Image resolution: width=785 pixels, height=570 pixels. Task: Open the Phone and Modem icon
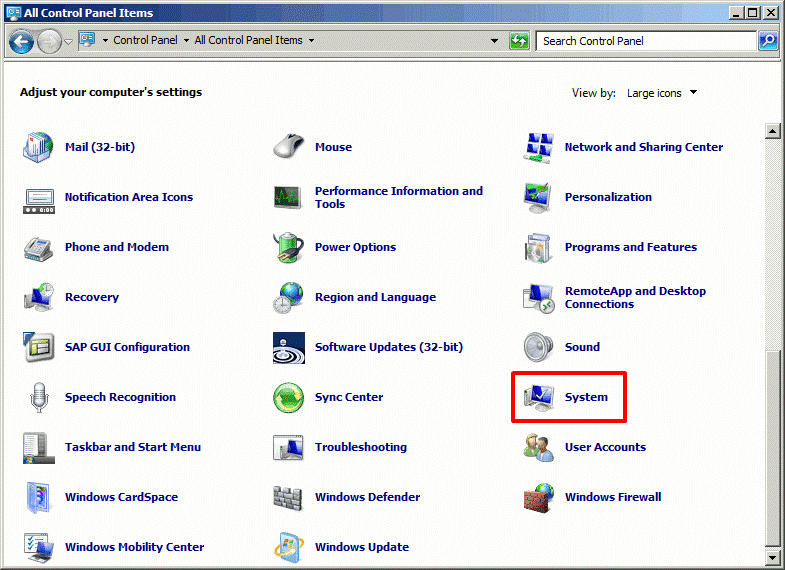(x=39, y=249)
